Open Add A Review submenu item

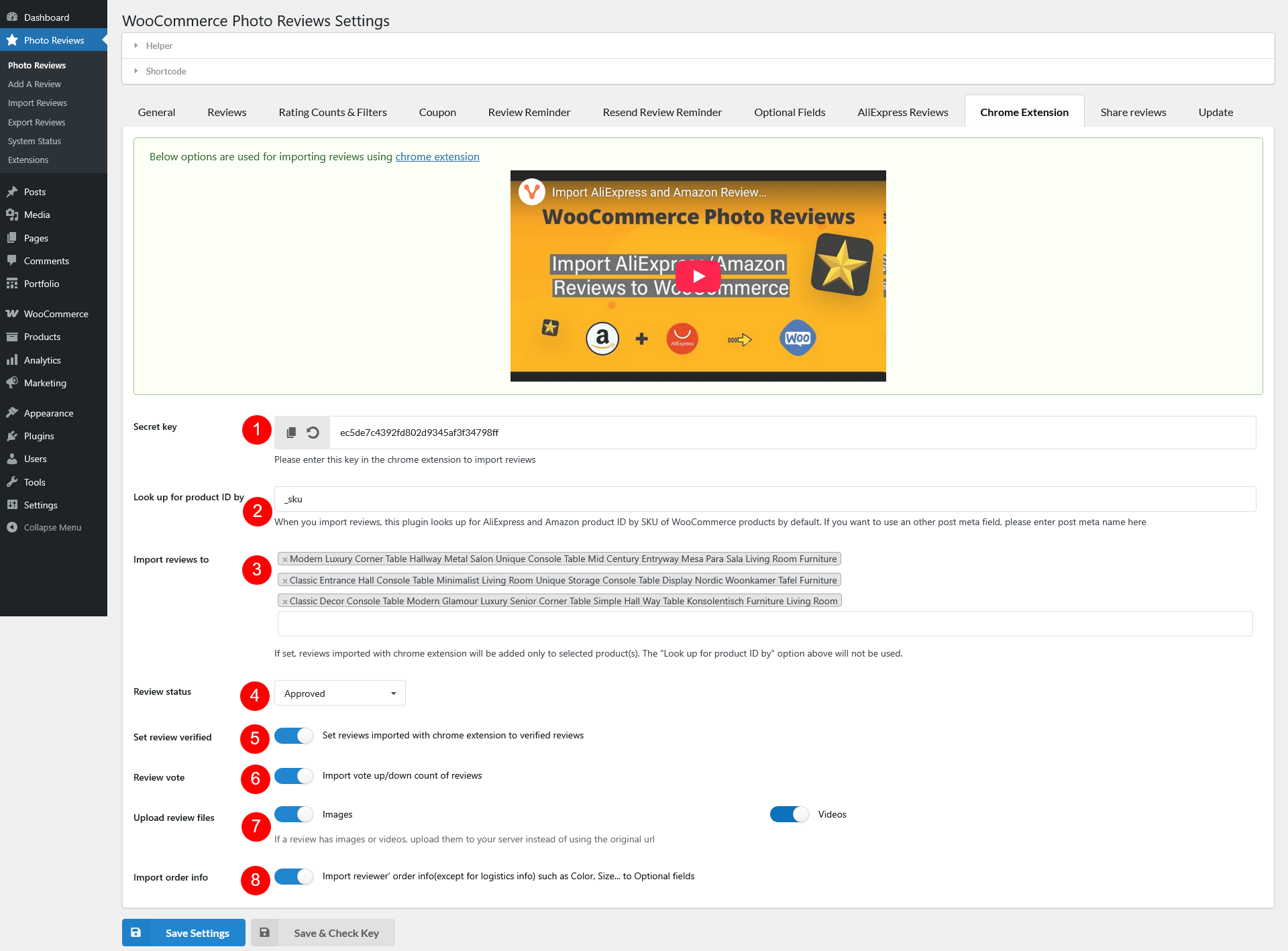point(34,84)
